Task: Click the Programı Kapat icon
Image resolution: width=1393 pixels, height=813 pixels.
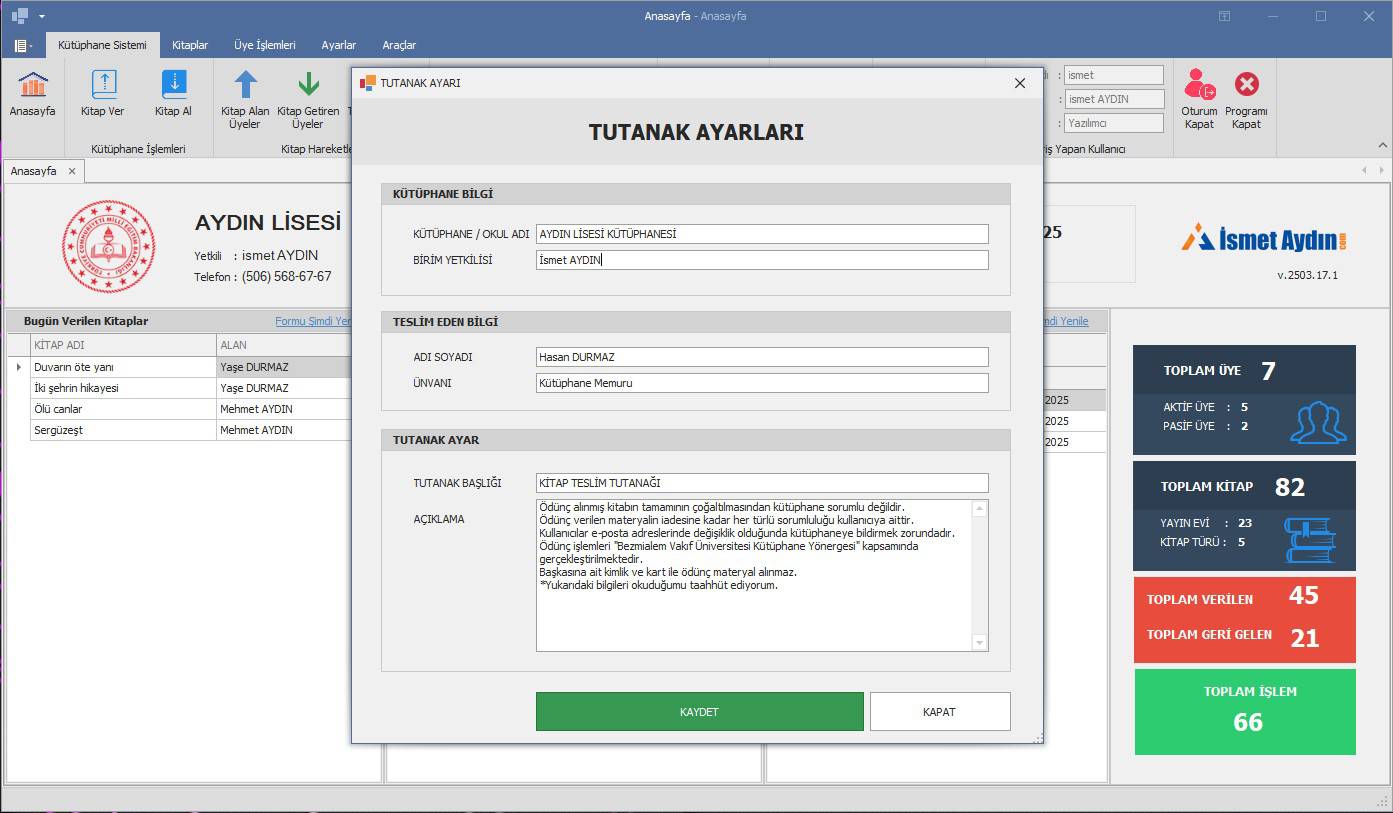Action: click(1246, 86)
